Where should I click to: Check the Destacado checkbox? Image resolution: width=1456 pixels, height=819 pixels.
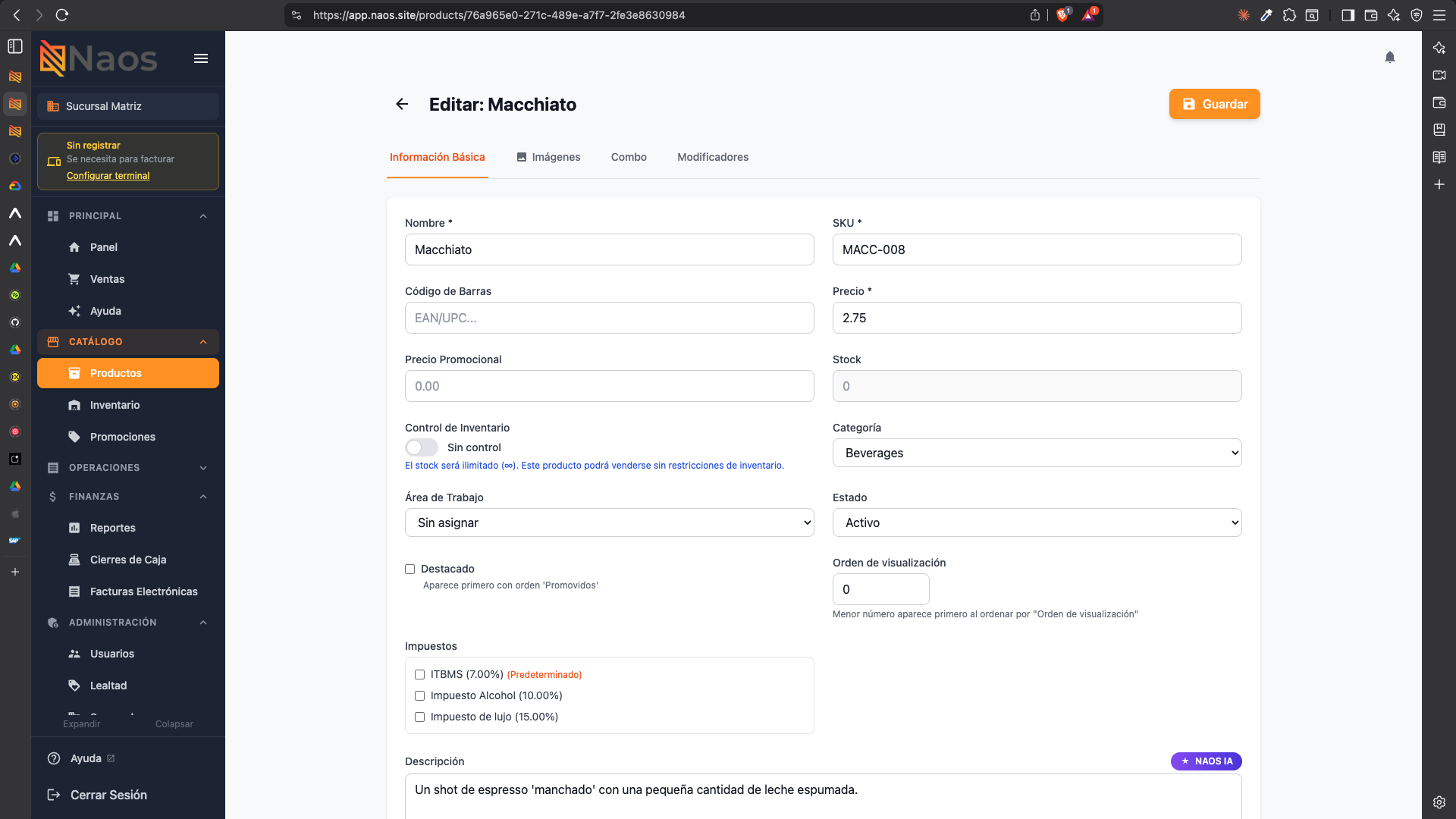pos(410,569)
